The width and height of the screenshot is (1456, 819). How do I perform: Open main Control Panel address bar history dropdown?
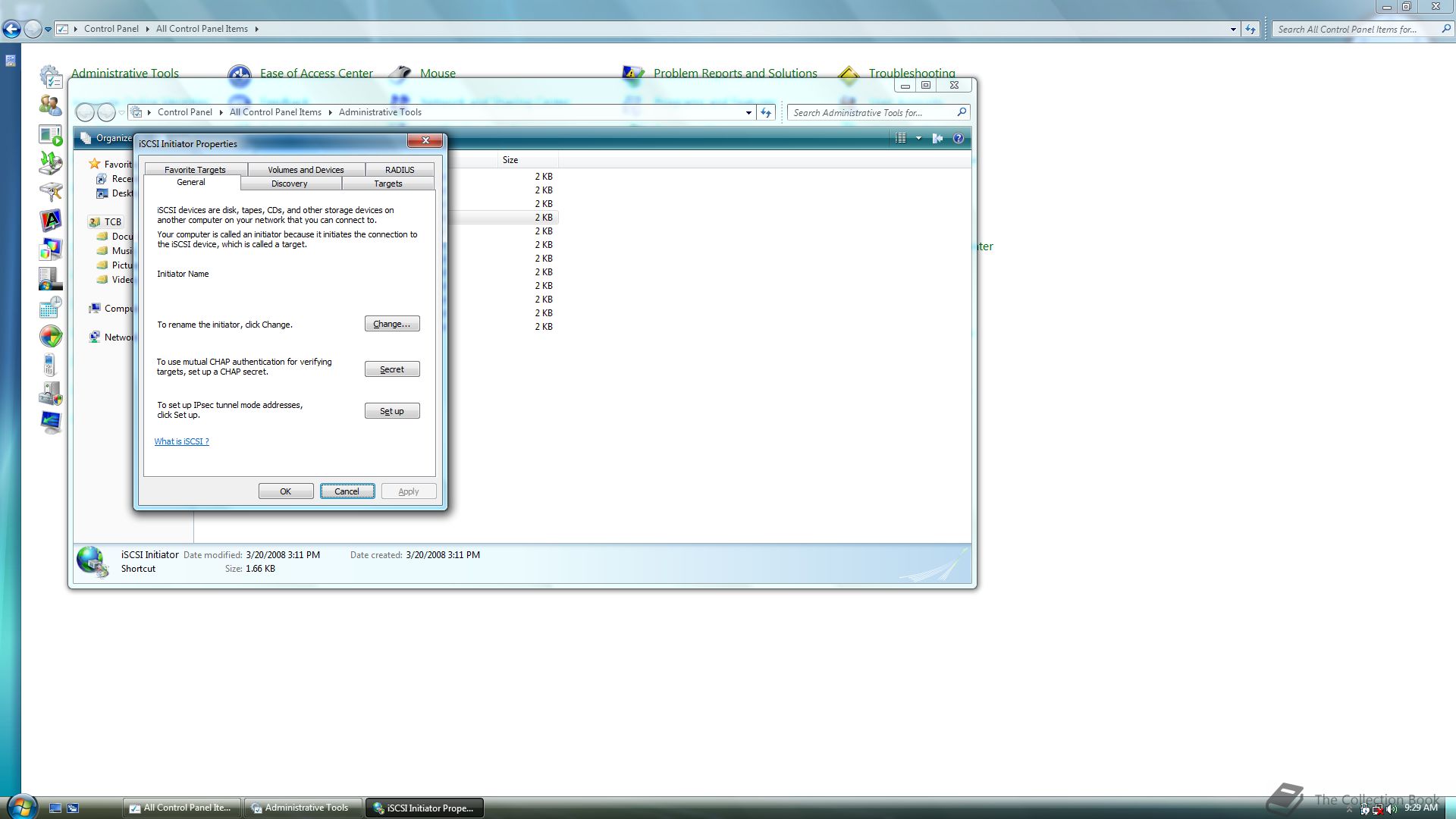pyautogui.click(x=1233, y=29)
